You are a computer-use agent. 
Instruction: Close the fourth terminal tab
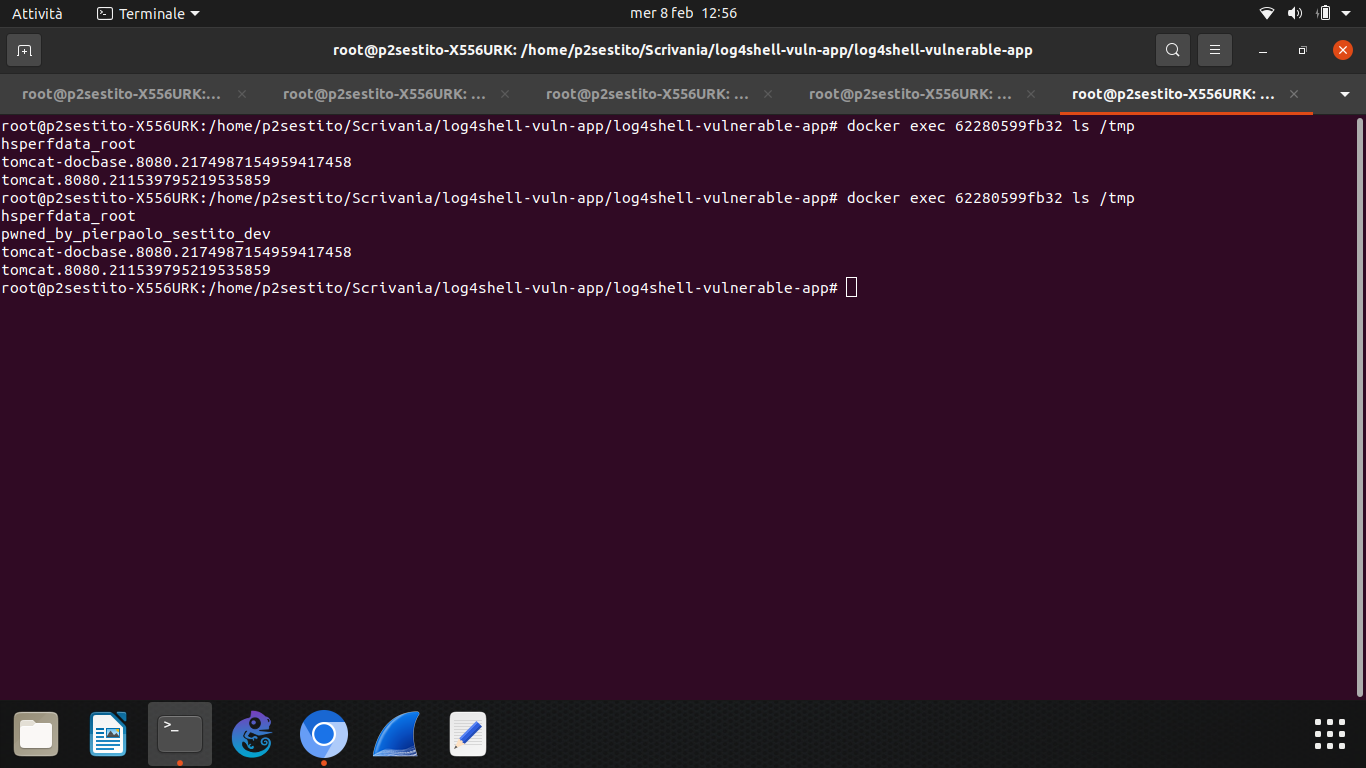pos(1031,94)
